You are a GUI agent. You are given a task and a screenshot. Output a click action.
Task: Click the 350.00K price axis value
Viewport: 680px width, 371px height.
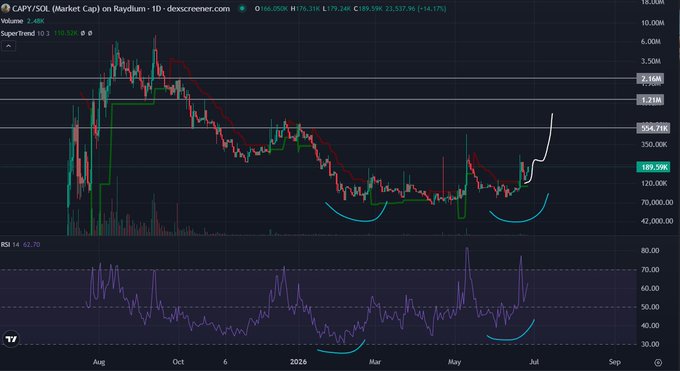[654, 144]
